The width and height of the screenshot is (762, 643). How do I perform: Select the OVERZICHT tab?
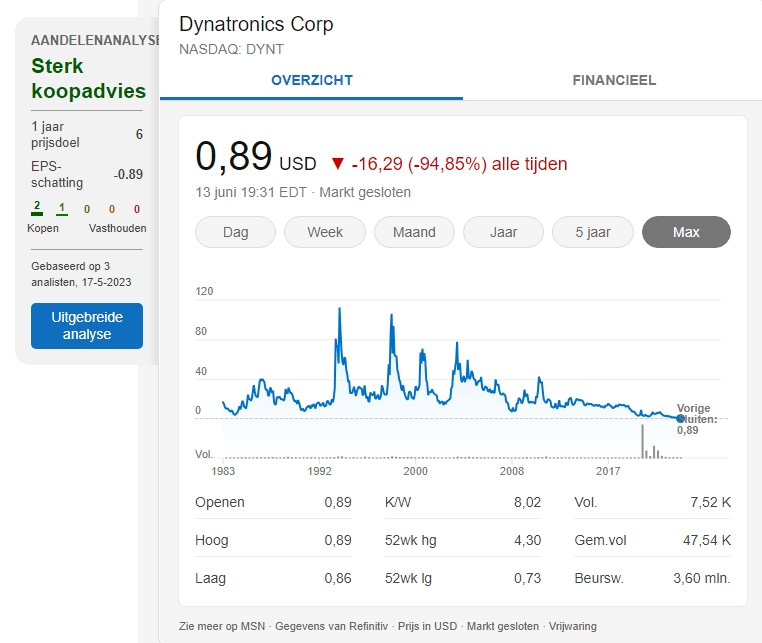312,80
